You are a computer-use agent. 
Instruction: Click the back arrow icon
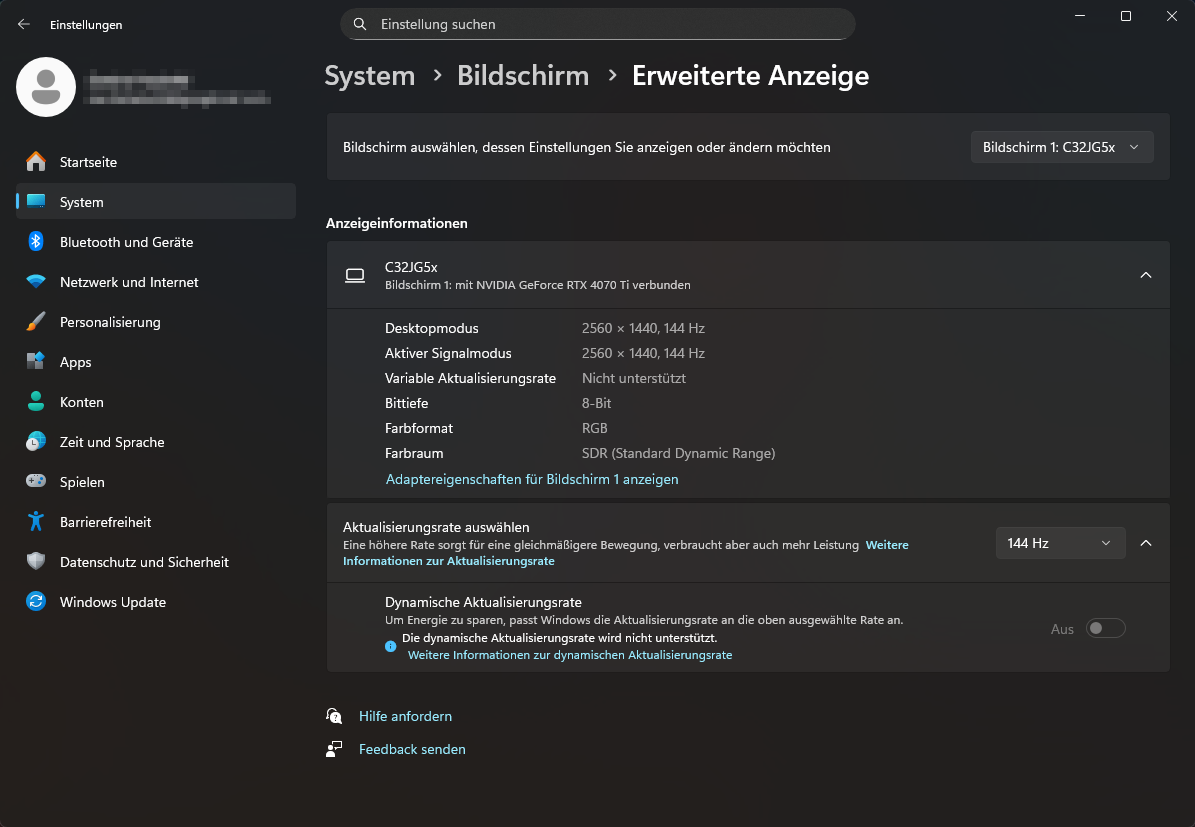pyautogui.click(x=24, y=24)
